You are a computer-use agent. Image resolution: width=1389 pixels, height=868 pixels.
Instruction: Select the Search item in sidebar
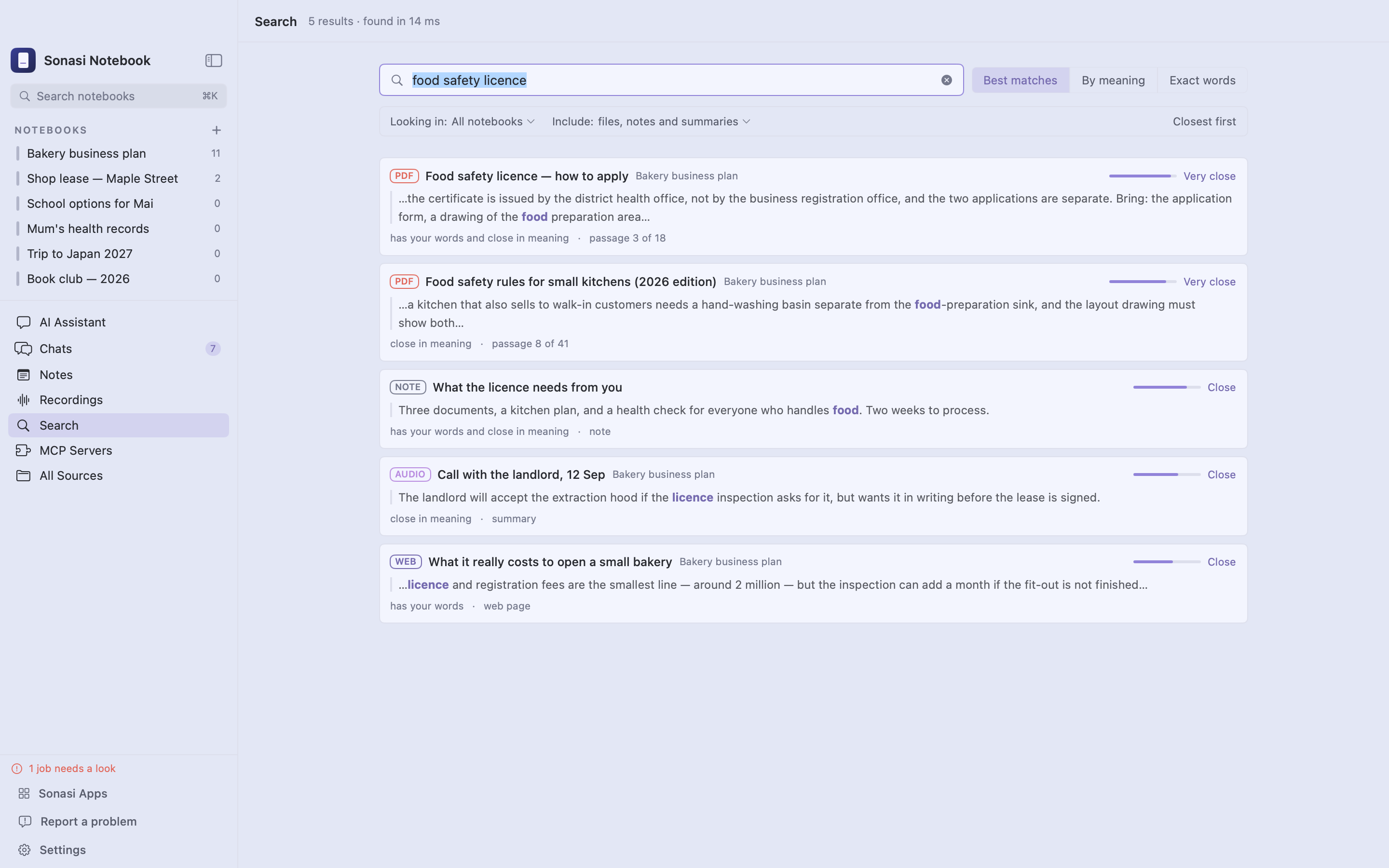[118, 425]
